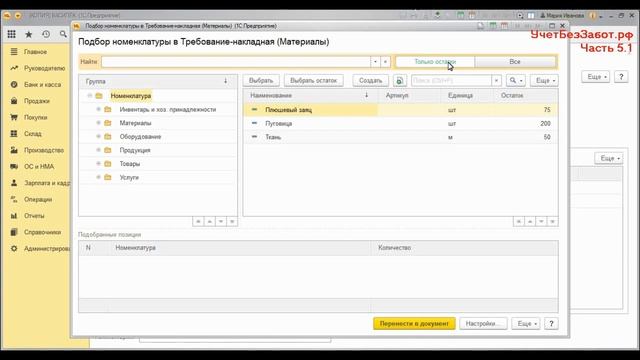The width and height of the screenshot is (640, 360).
Task: Open search options dropdown with magnifier
Action: [516, 80]
